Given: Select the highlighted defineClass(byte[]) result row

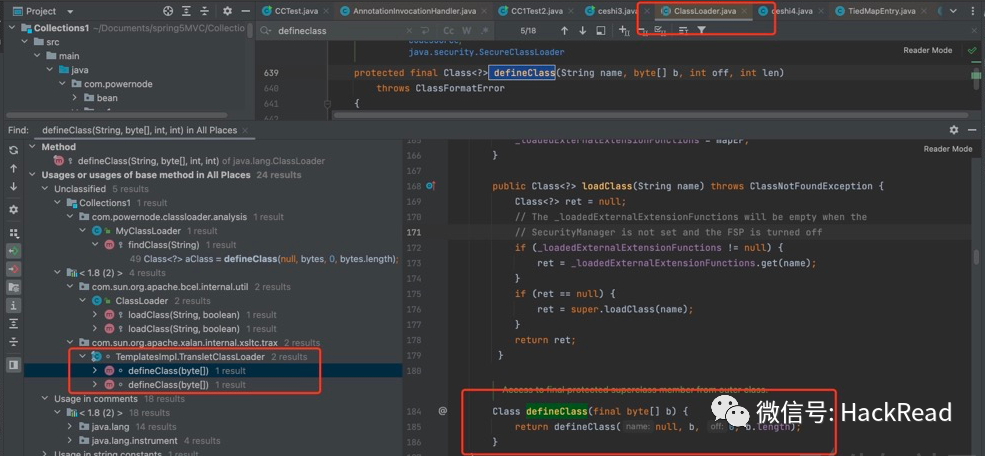Looking at the screenshot, I should 213,371.
